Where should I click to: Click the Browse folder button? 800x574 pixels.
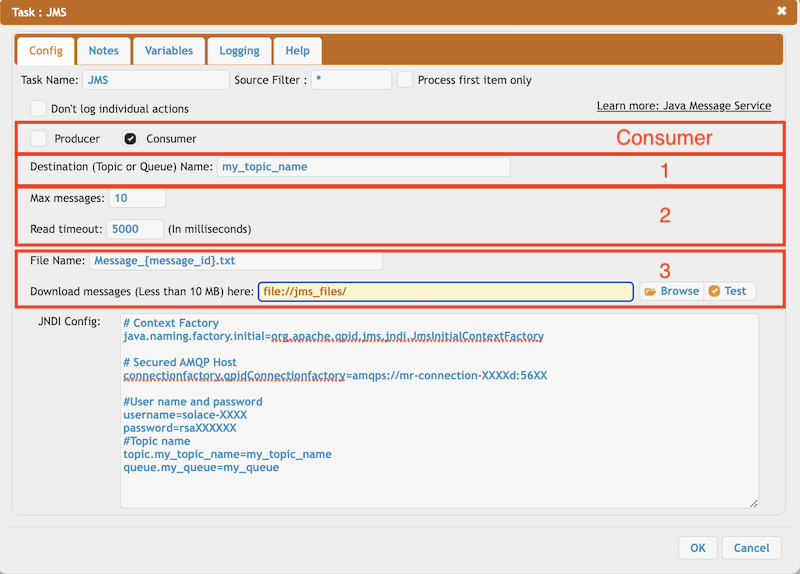(671, 291)
